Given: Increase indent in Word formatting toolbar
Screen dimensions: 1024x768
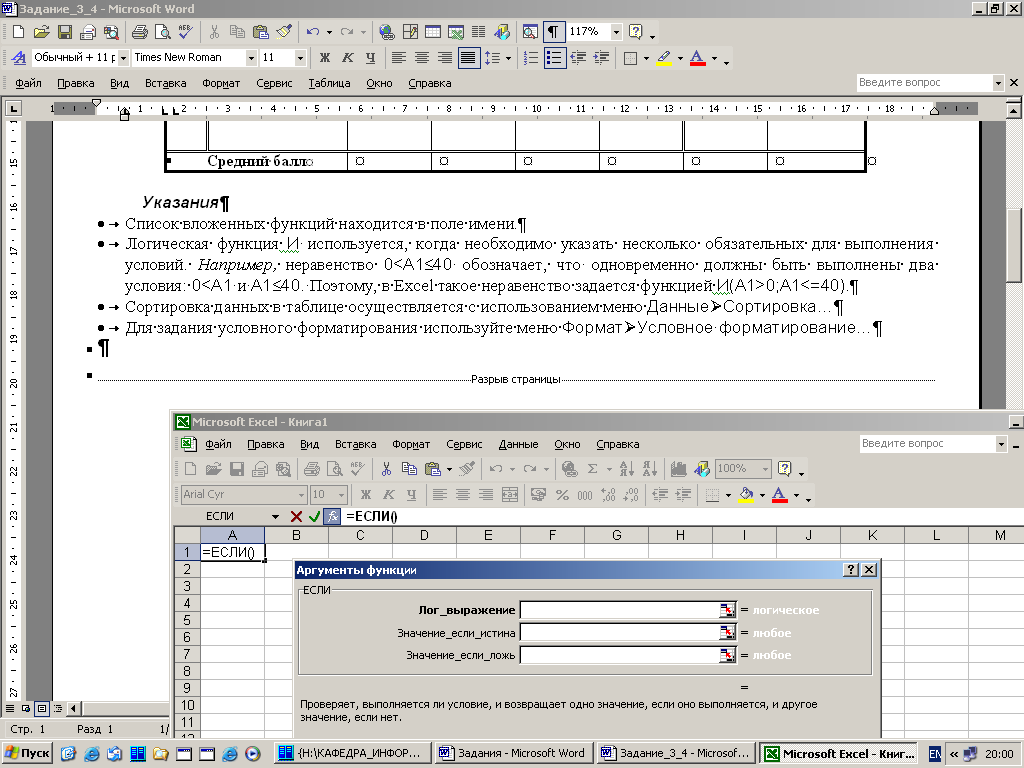Looking at the screenshot, I should [601, 57].
